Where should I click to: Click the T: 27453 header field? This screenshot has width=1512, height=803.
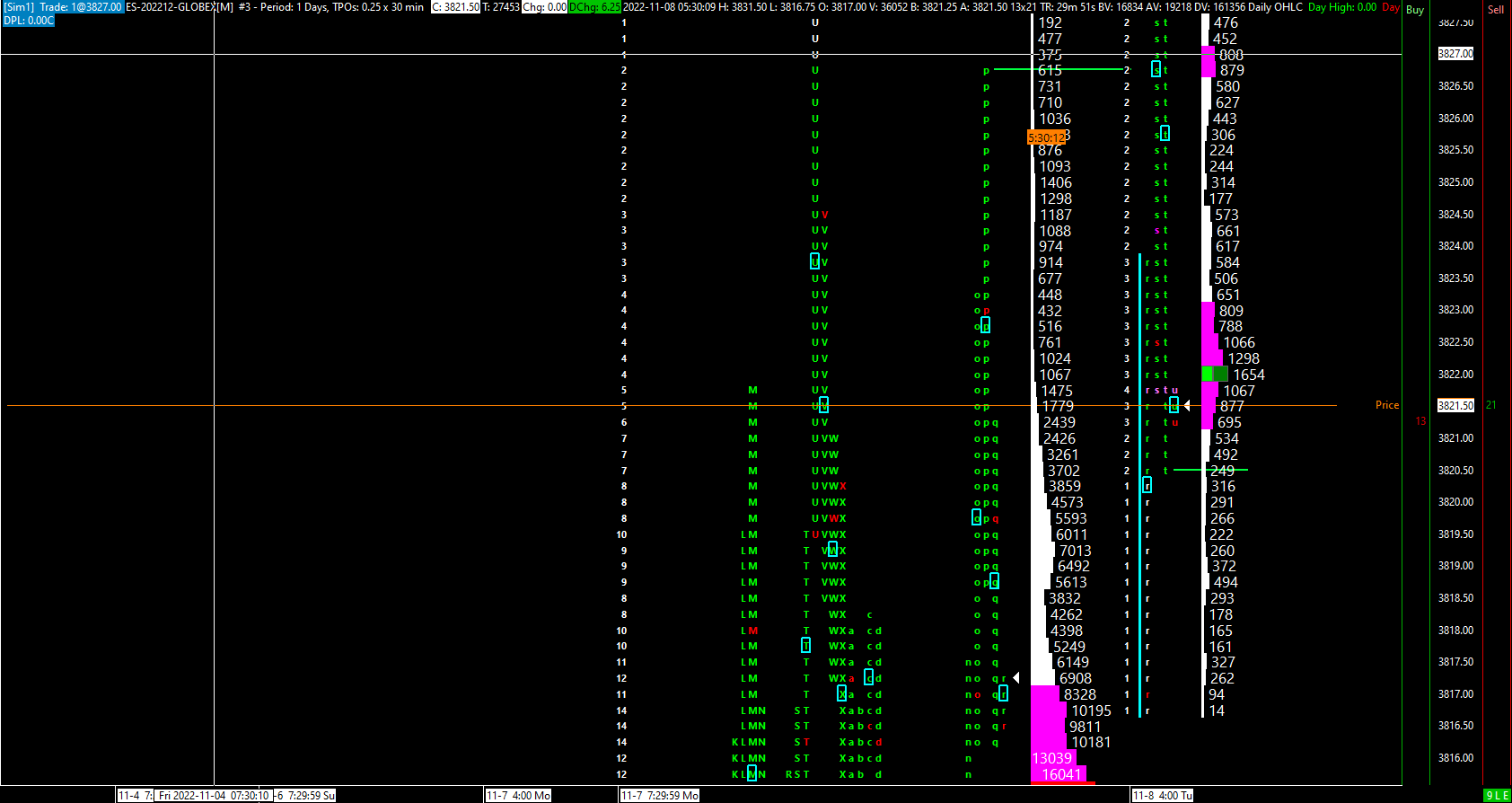pos(501,7)
